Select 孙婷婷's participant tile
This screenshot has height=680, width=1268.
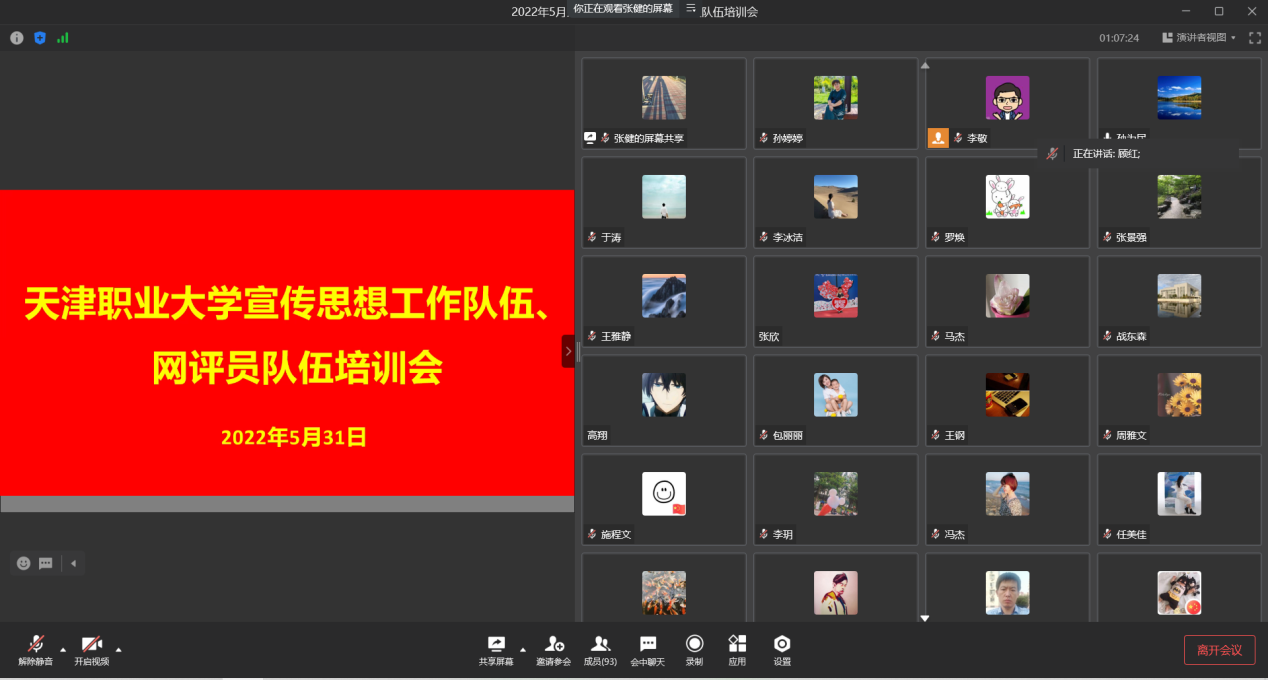click(x=835, y=104)
